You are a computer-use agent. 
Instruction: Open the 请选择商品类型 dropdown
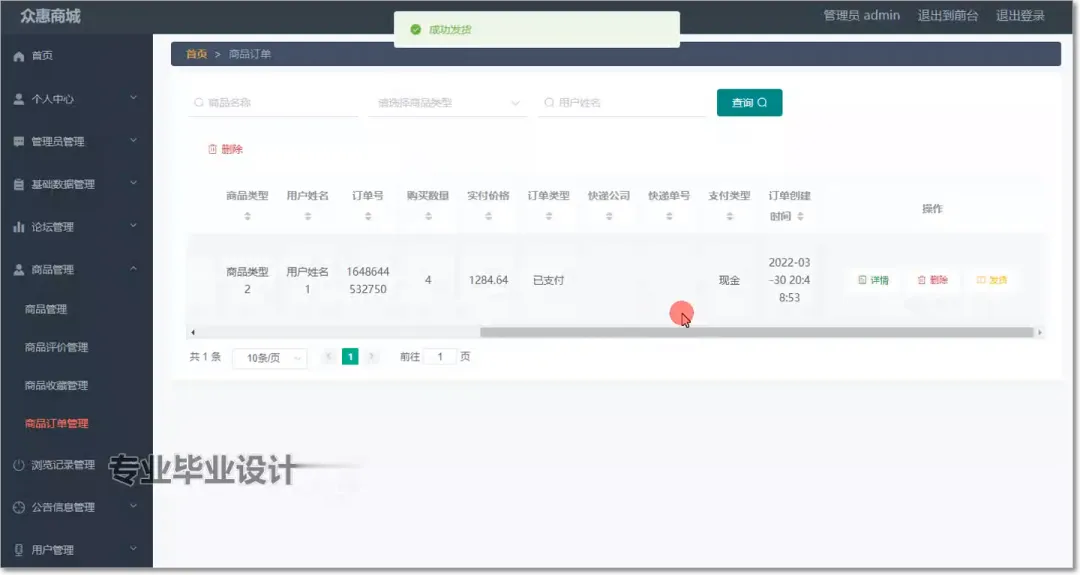click(x=448, y=103)
